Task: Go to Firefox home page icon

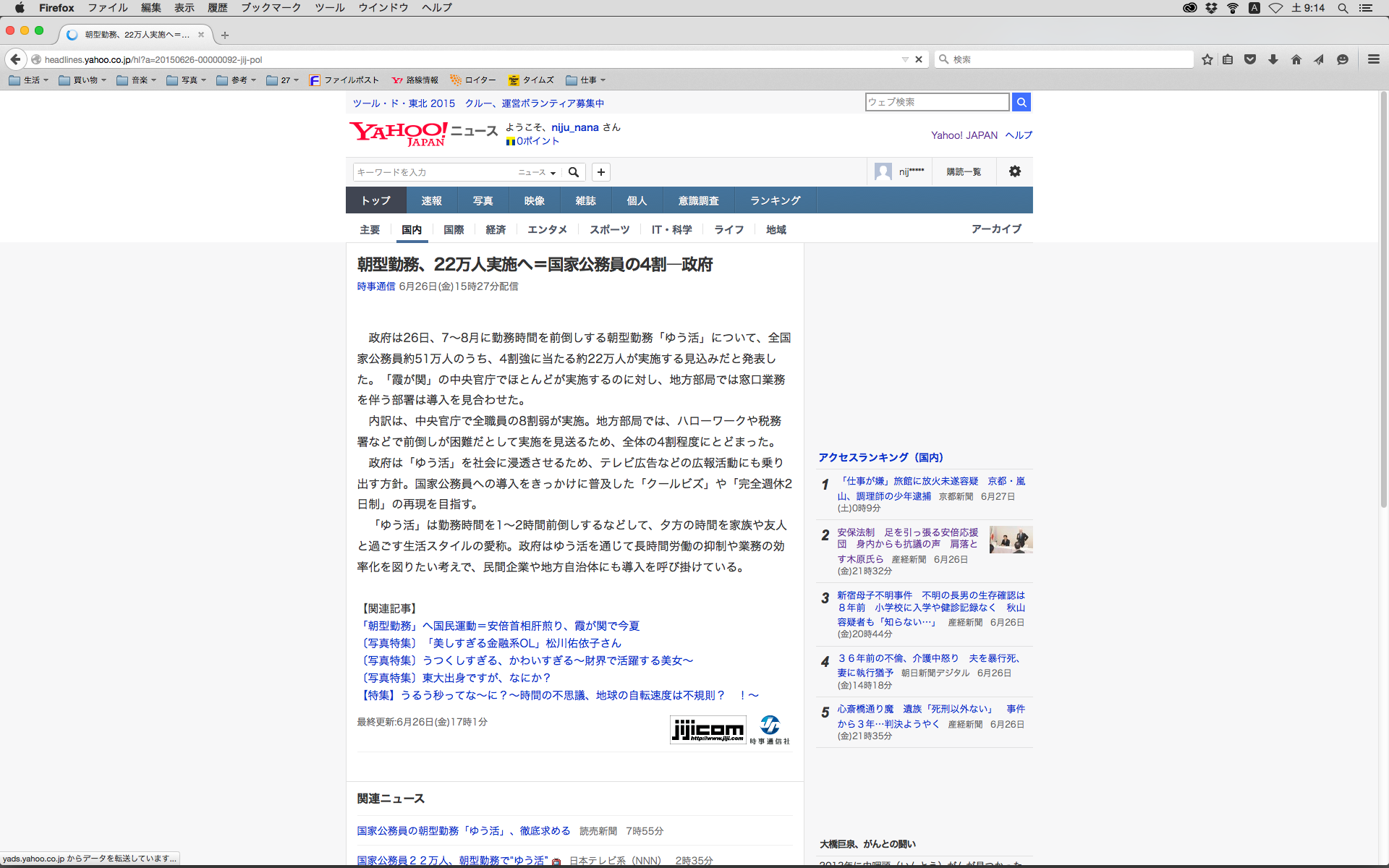Action: [x=1296, y=59]
